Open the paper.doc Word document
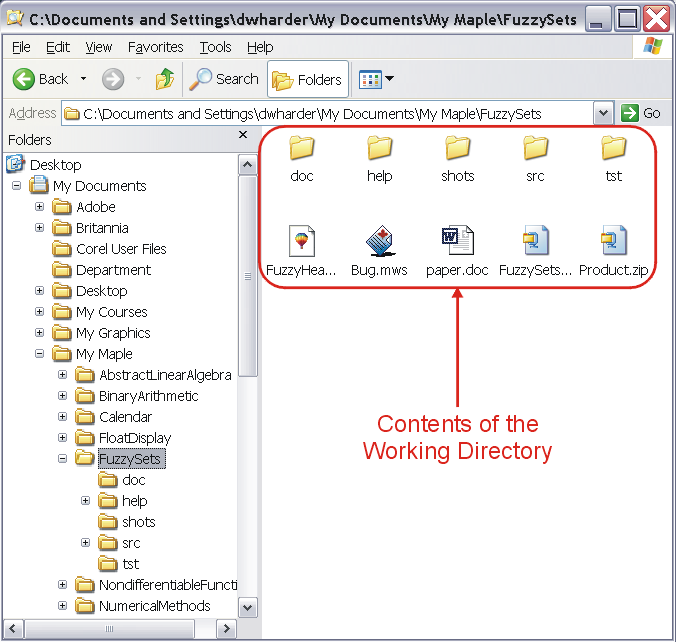Viewport: 676px width, 642px height. click(456, 242)
